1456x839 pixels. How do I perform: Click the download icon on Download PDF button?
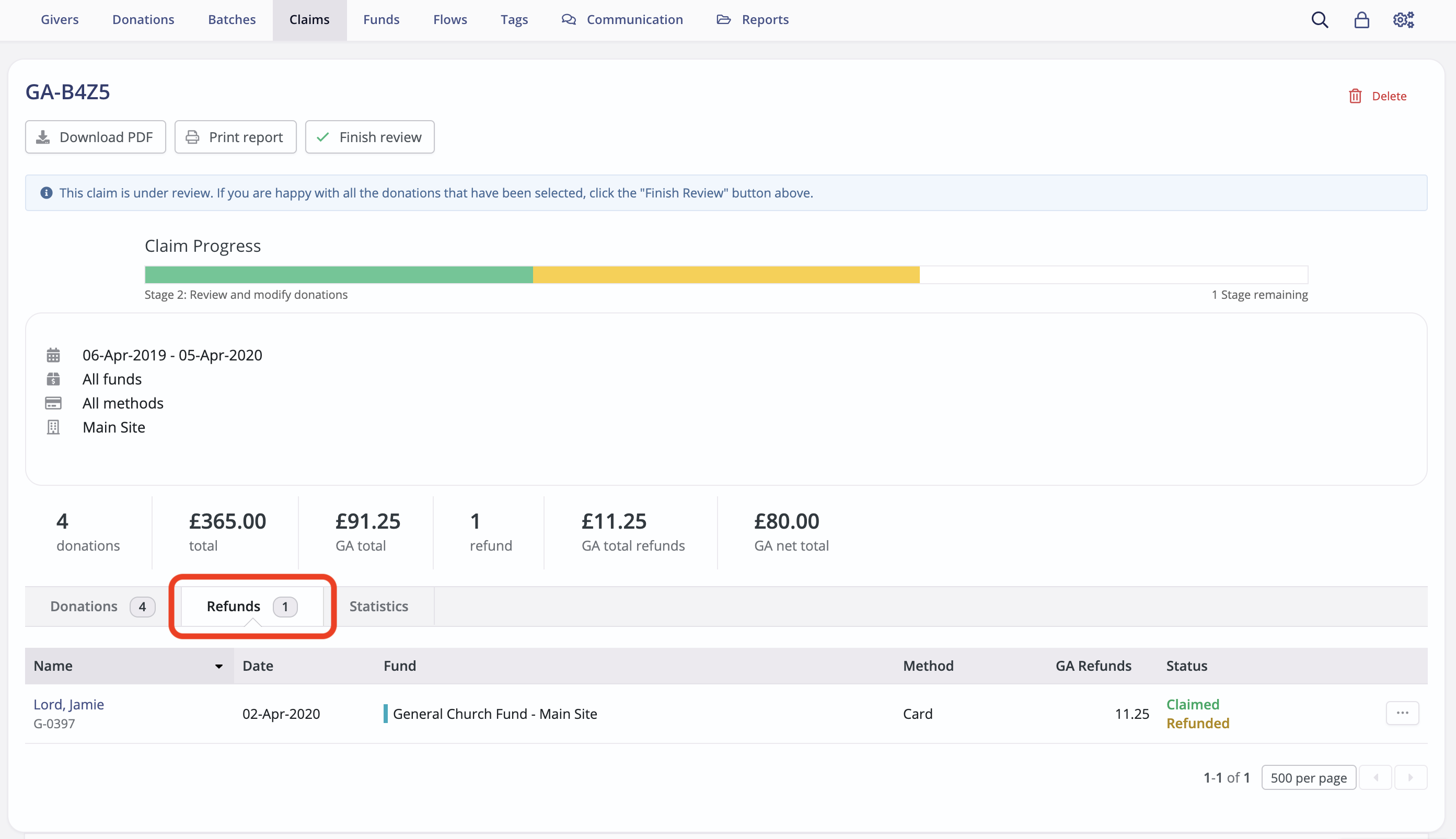click(x=43, y=136)
